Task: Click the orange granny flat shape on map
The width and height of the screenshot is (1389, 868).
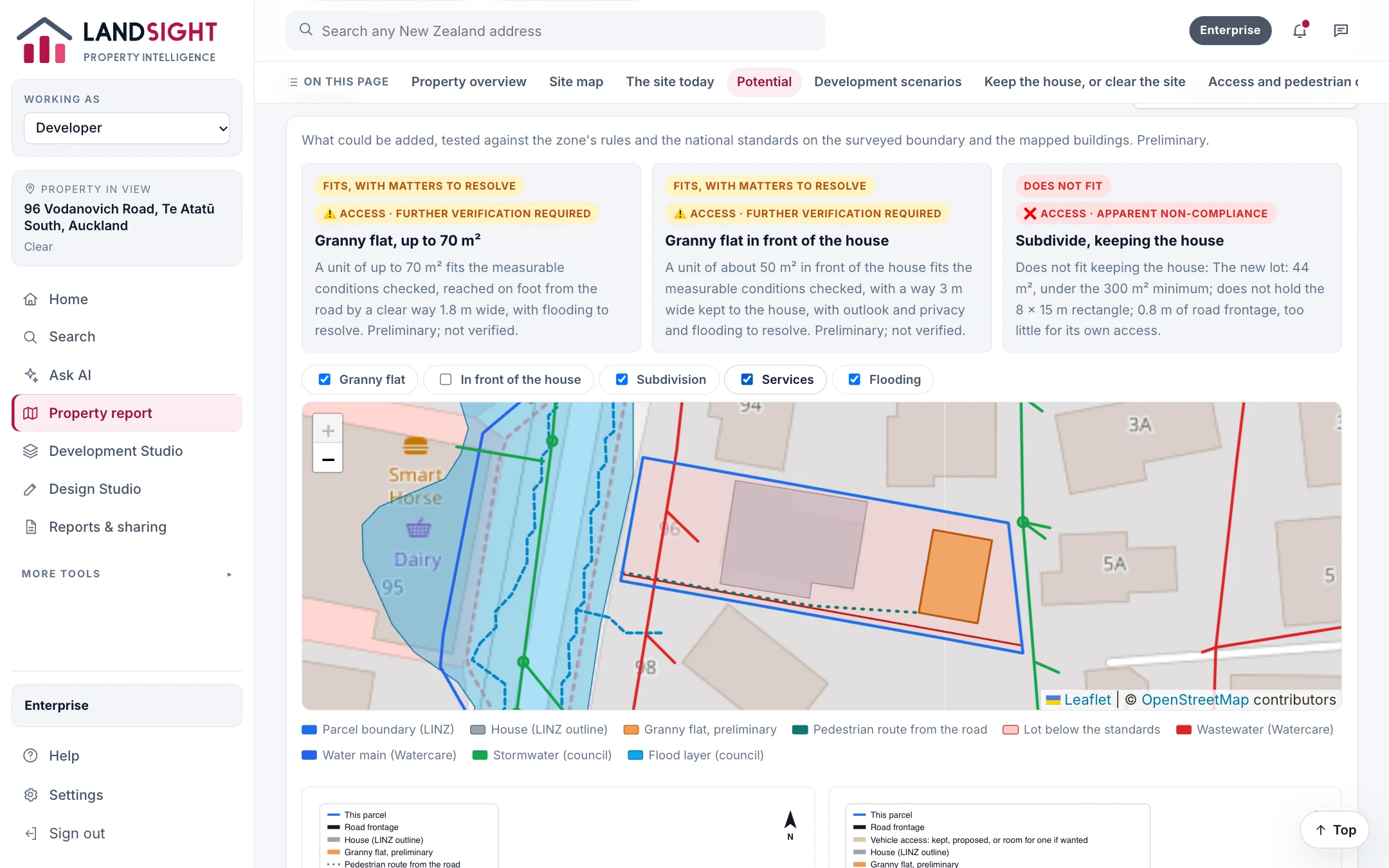Action: click(x=956, y=576)
